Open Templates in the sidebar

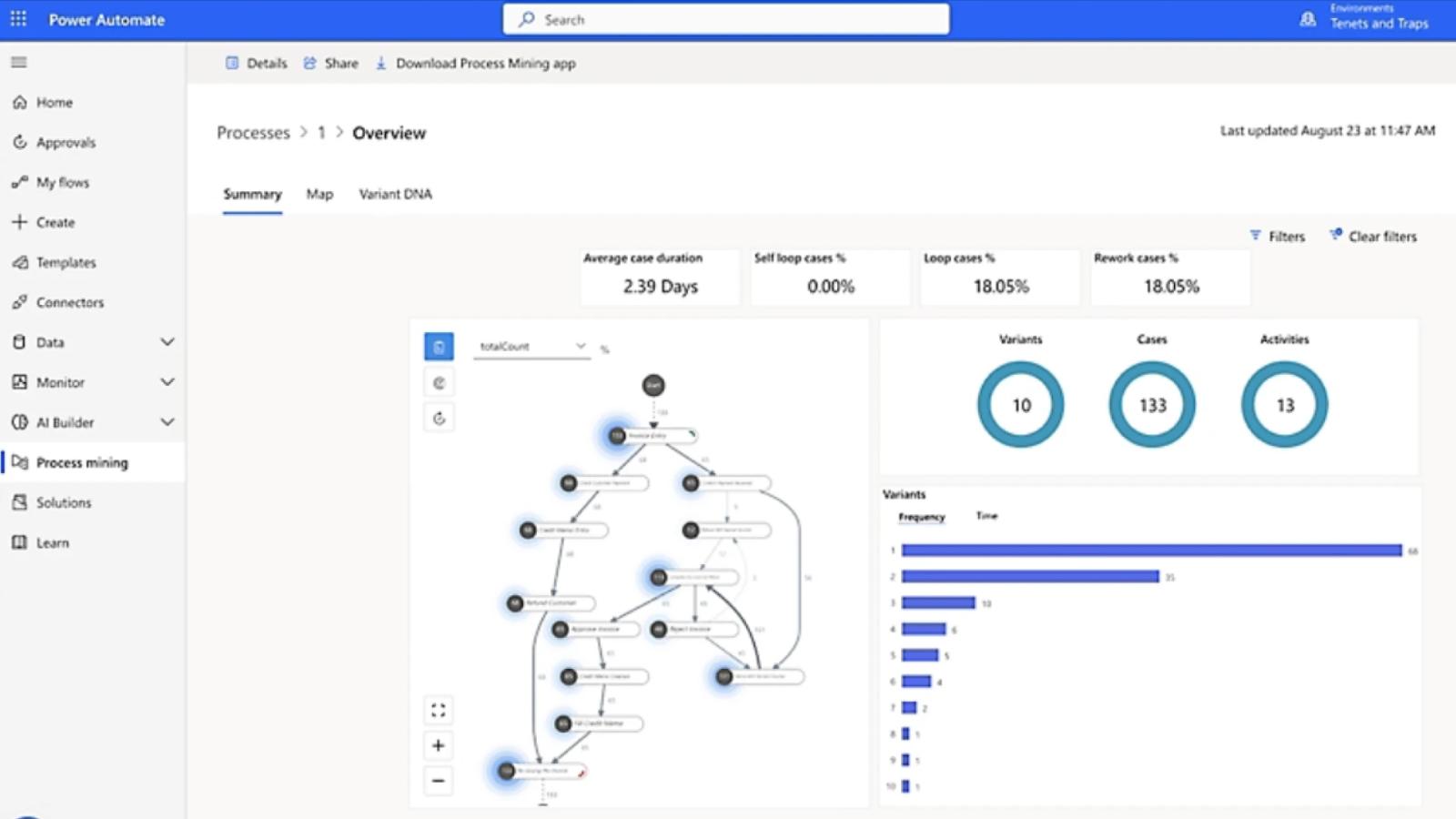tap(55, 263)
